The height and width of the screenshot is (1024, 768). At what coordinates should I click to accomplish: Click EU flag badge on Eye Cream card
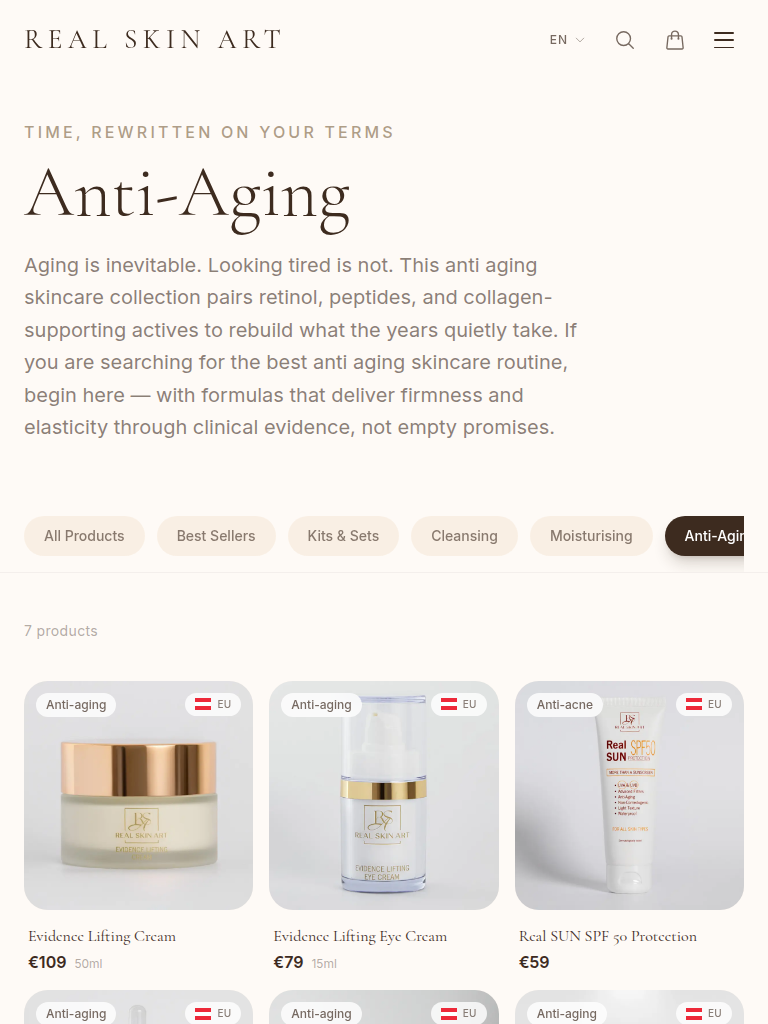[458, 705]
